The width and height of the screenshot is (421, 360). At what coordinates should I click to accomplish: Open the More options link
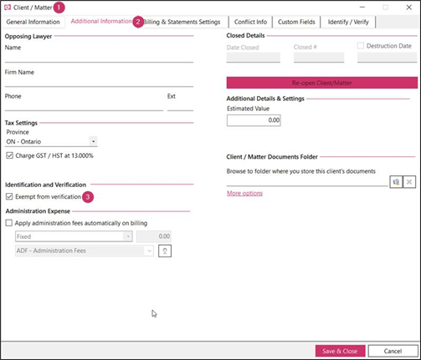coord(245,193)
